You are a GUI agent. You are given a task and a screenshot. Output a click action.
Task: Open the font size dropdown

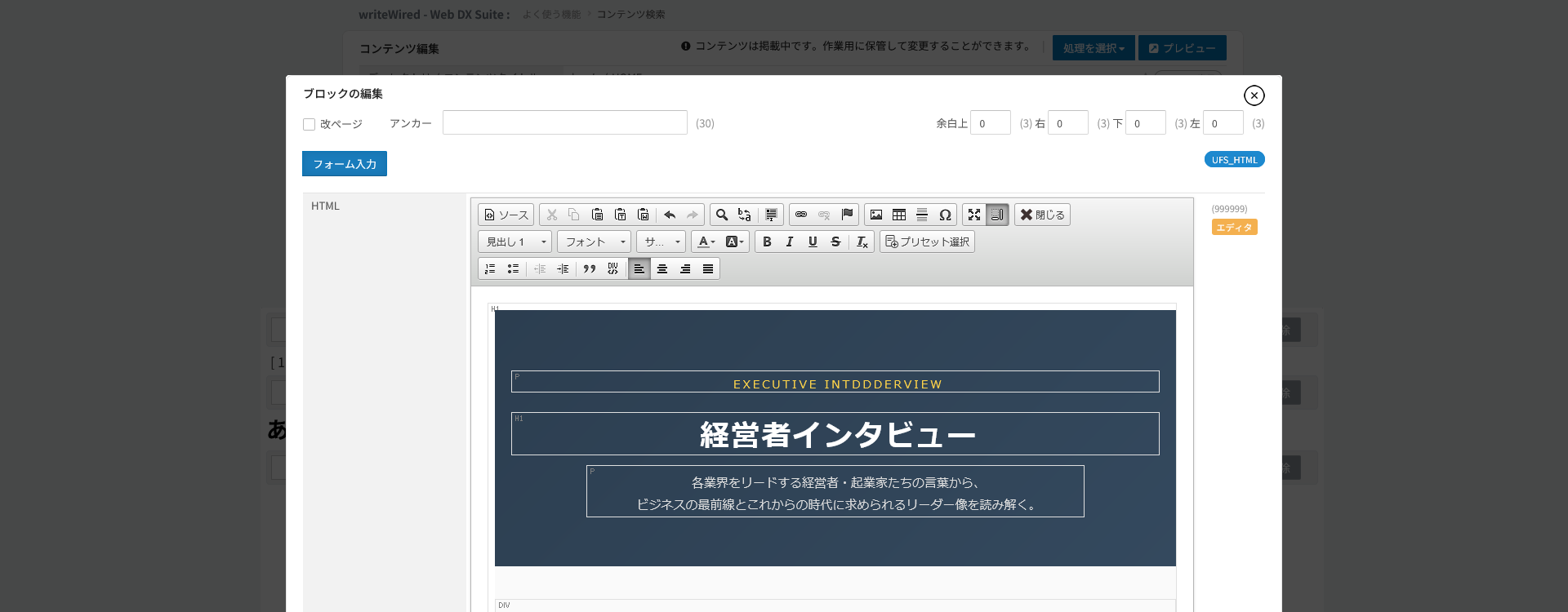pos(661,242)
